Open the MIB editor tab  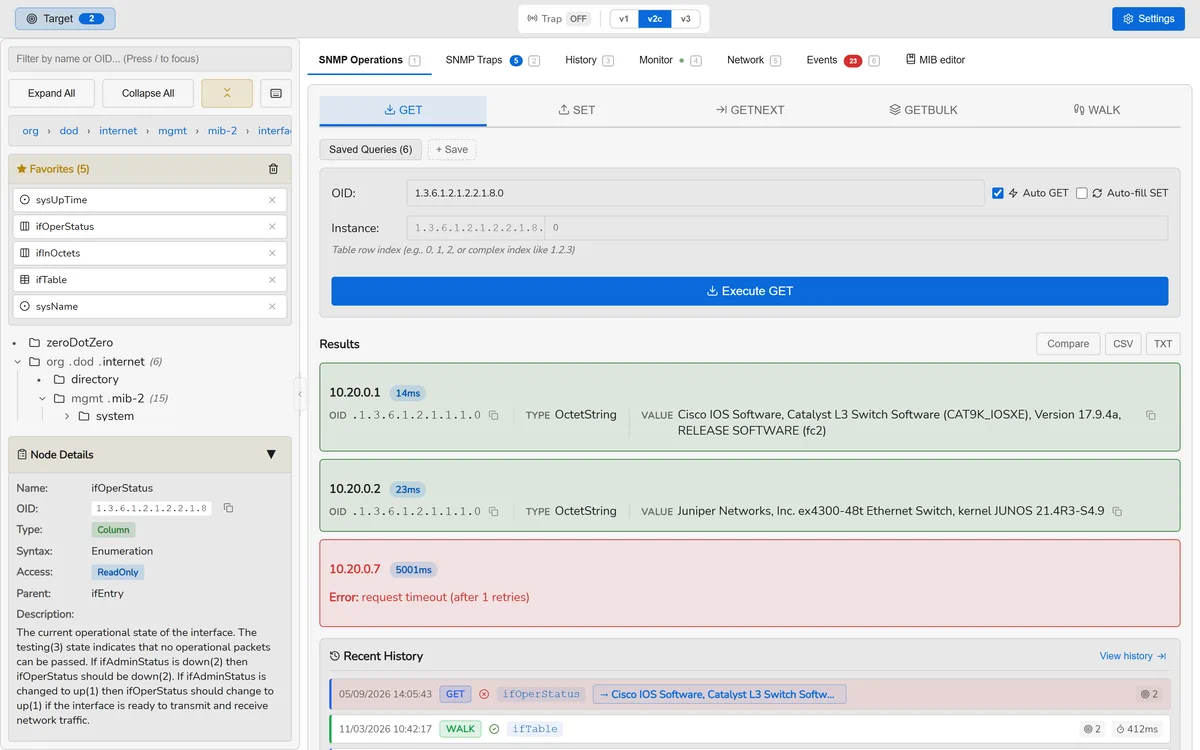935,60
